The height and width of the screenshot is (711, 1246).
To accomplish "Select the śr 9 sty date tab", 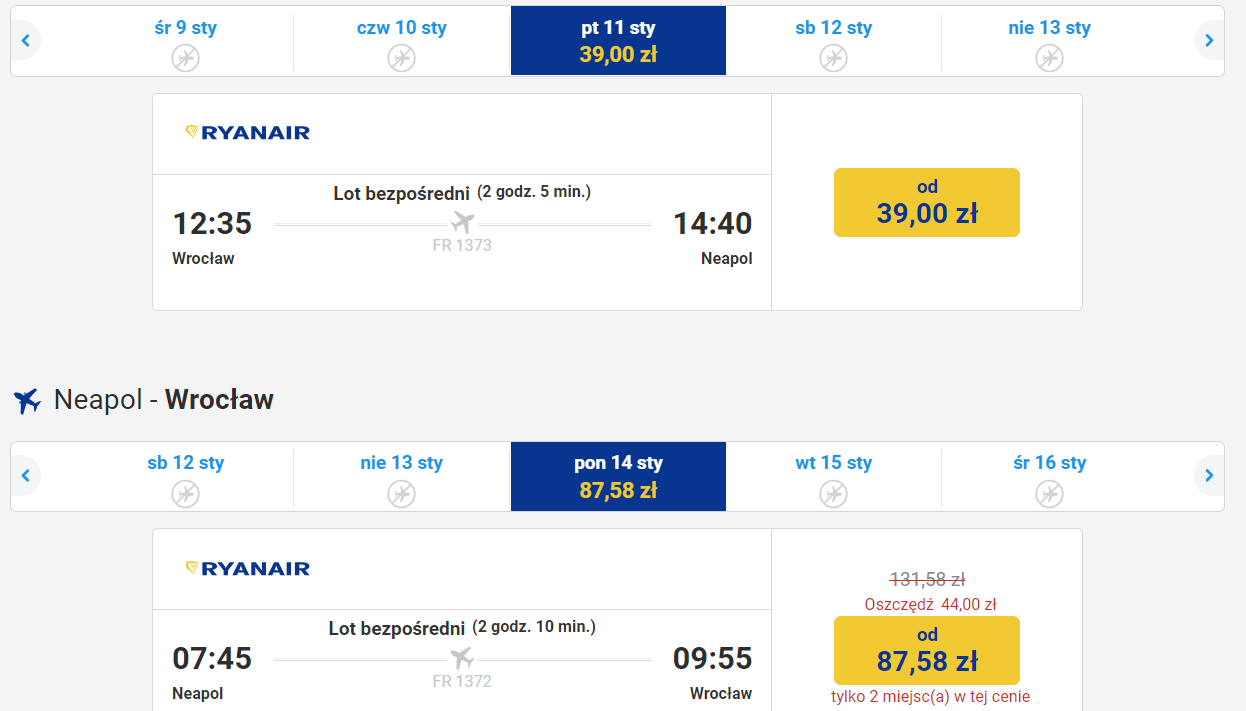I will [185, 41].
